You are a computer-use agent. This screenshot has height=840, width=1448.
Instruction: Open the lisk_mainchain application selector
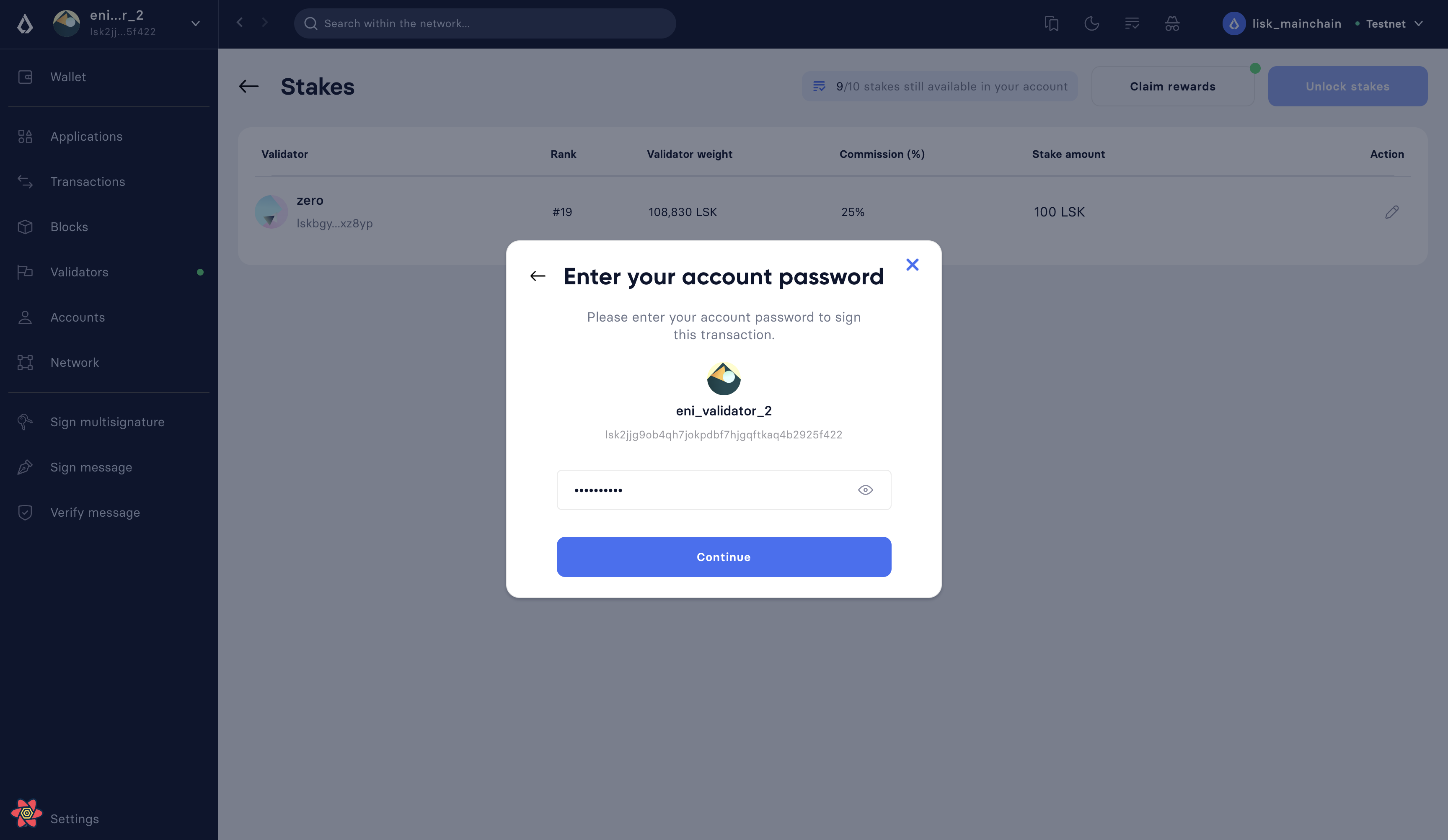coord(1281,23)
